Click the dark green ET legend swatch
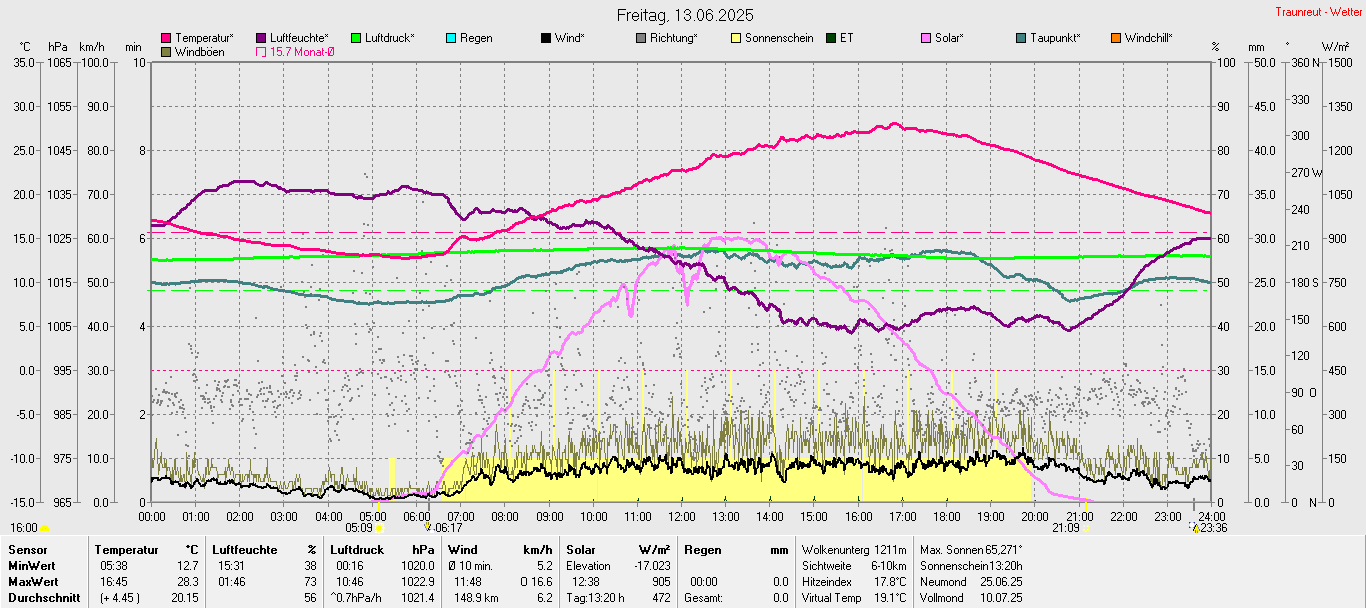Viewport: 1366px width, 608px height. coord(831,38)
